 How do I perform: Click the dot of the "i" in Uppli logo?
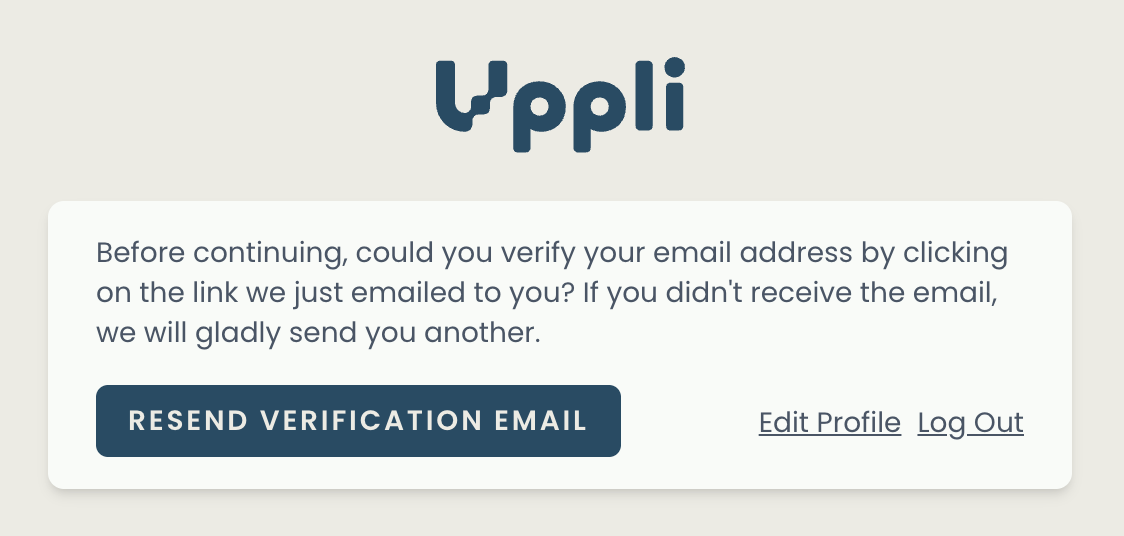[x=674, y=67]
